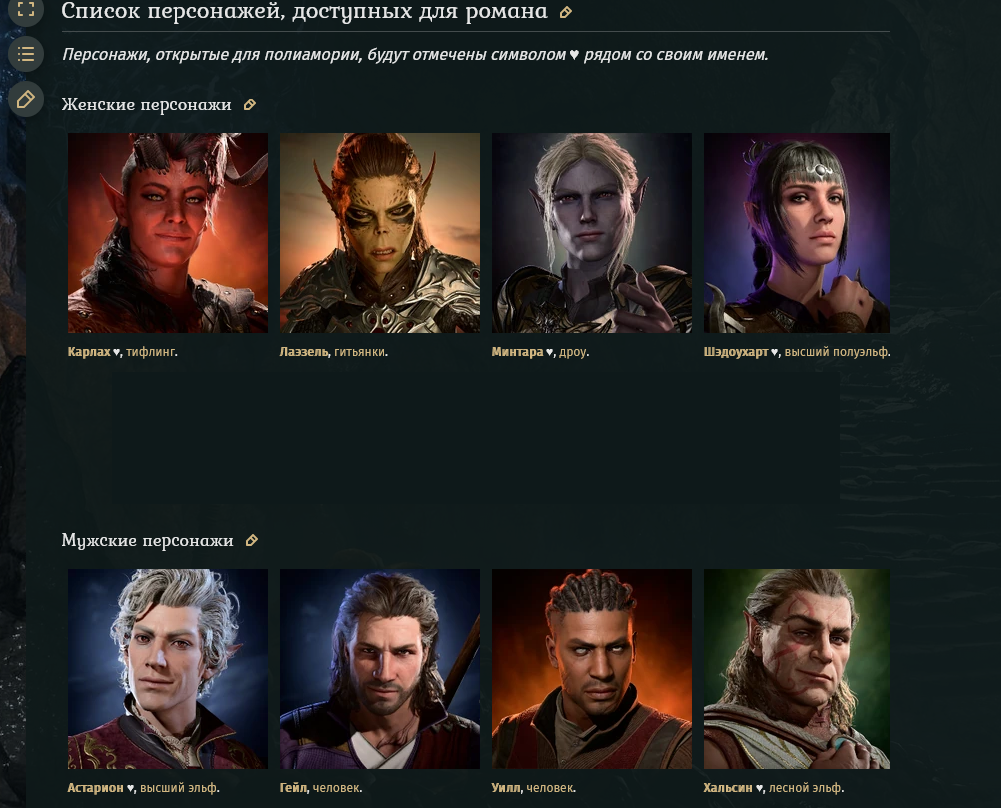Open Гейл portrait image
1001x808 pixels.
tap(380, 669)
